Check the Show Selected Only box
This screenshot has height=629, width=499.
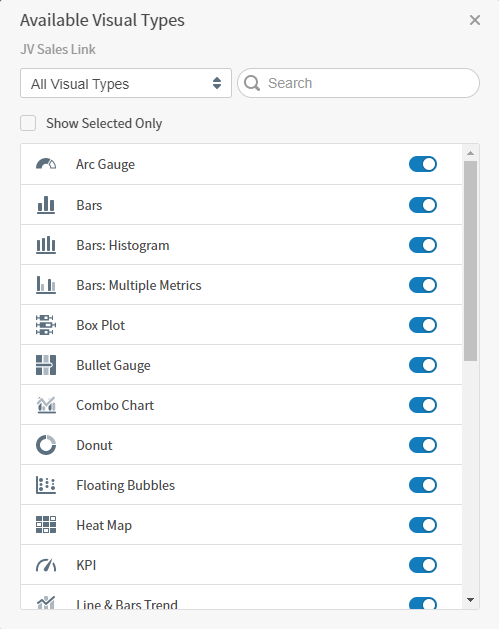[28, 123]
